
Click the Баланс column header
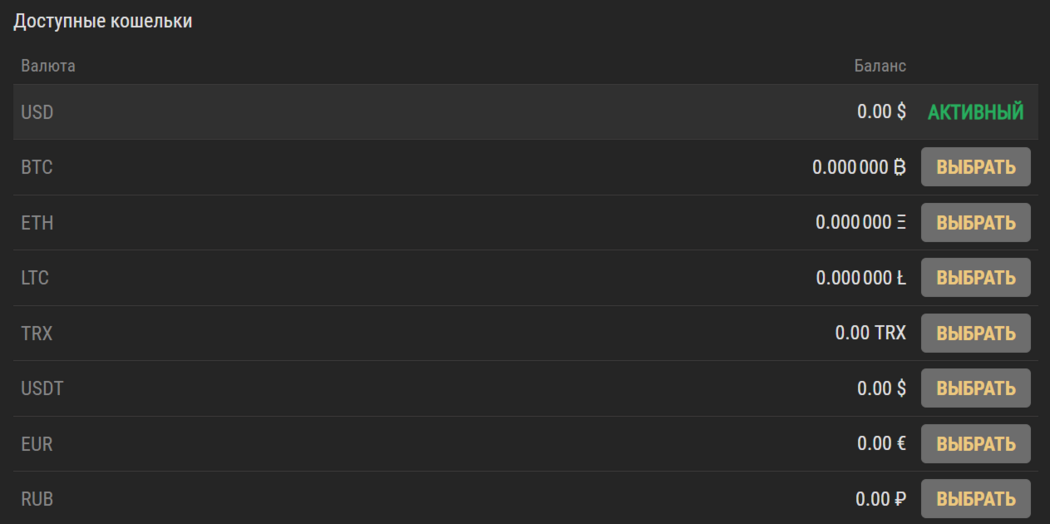click(x=880, y=66)
